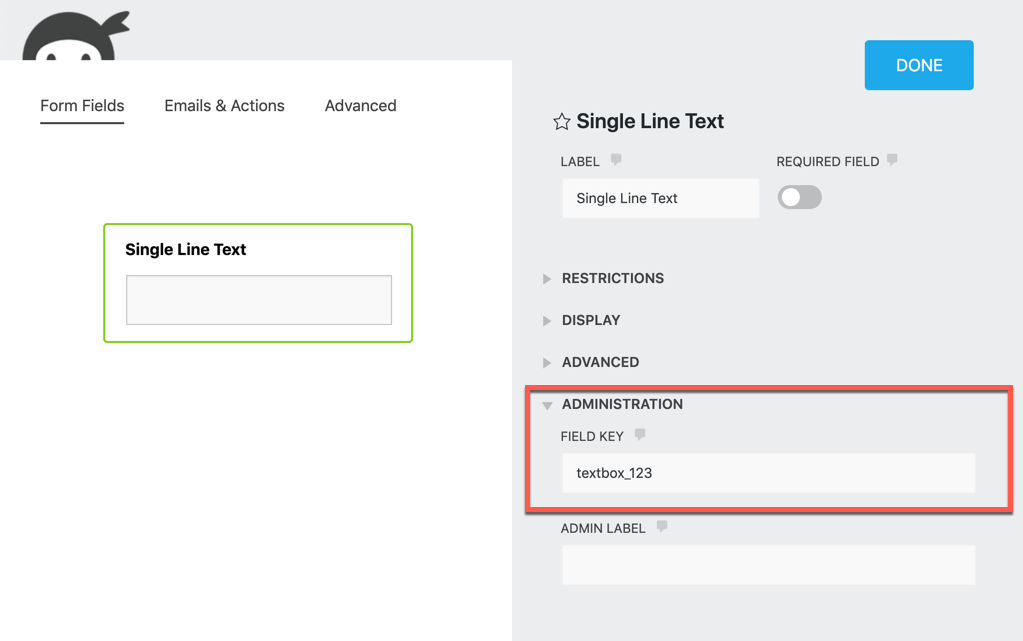1023x641 pixels.
Task: Expand the RESTRICTIONS section
Action: coord(612,278)
